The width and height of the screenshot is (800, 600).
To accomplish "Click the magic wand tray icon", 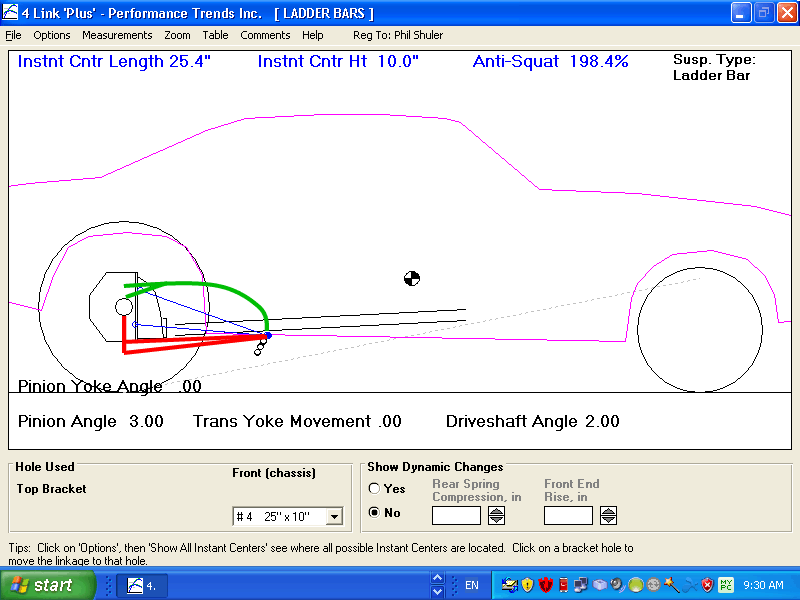I will tap(671, 585).
